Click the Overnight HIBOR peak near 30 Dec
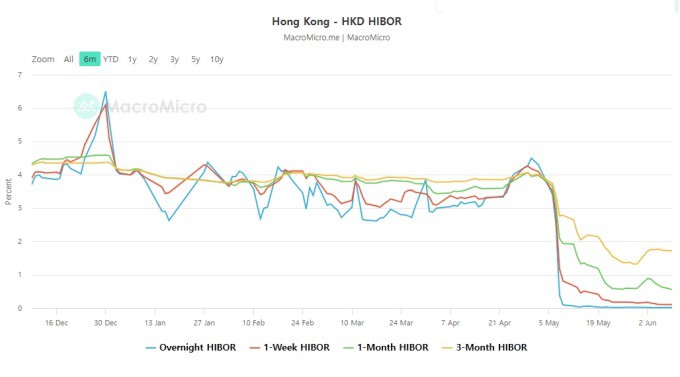Image resolution: width=680 pixels, height=377 pixels. 105,92
